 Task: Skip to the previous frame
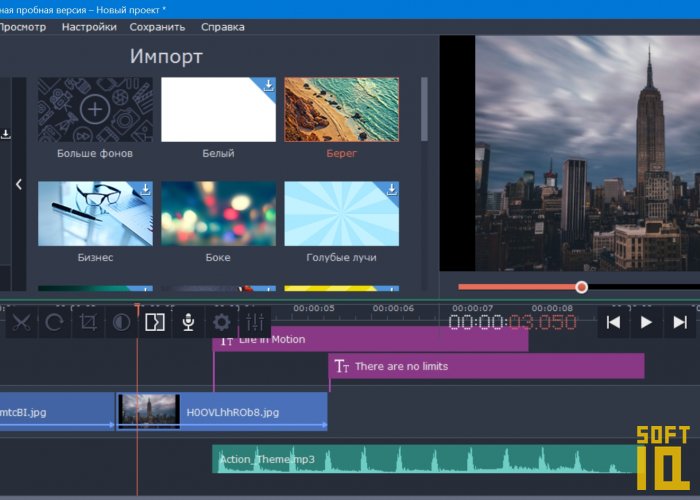tap(614, 322)
